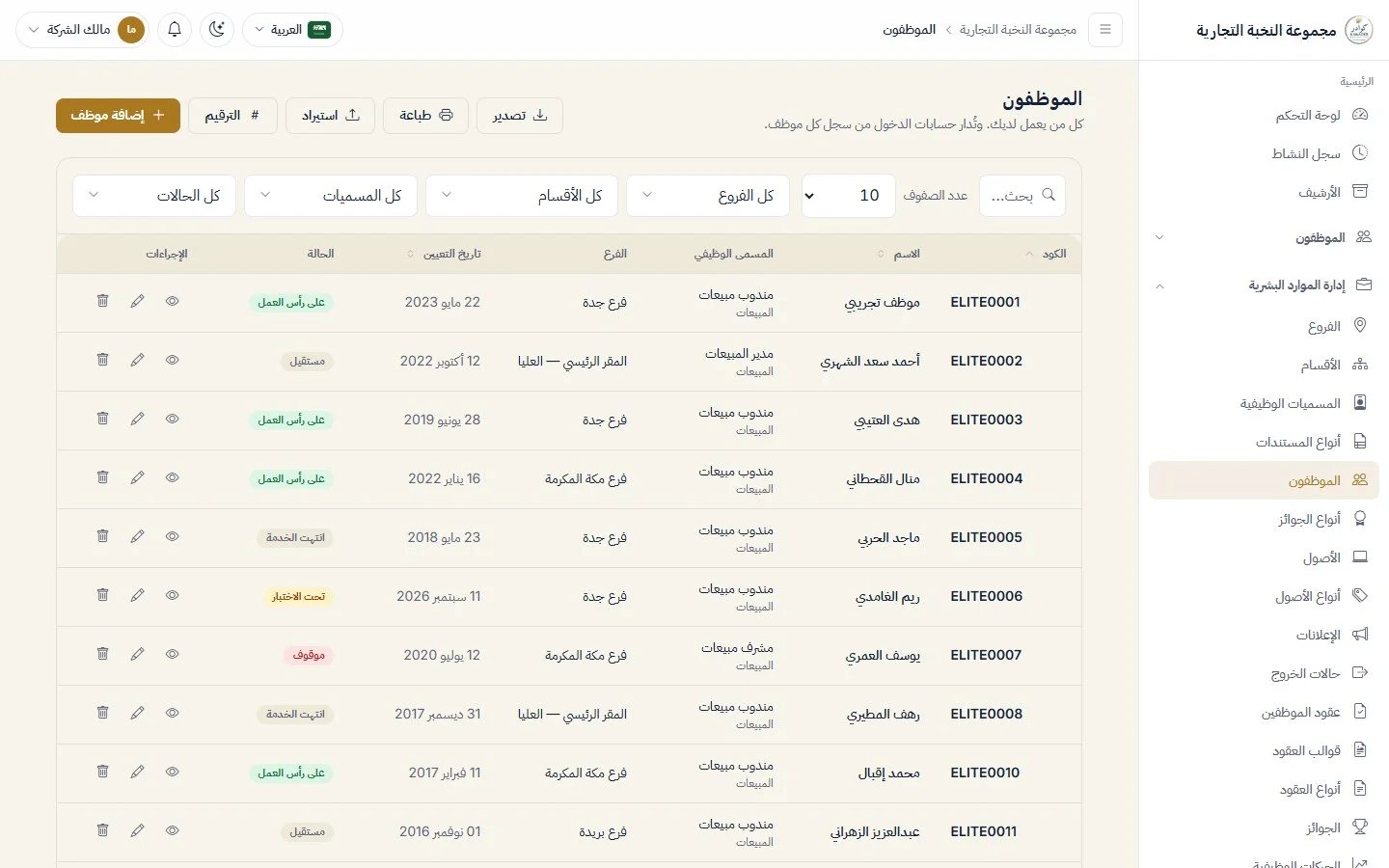1389x868 pixels.
Task: Open الأرشيف in the sidebar
Action: (1264, 192)
